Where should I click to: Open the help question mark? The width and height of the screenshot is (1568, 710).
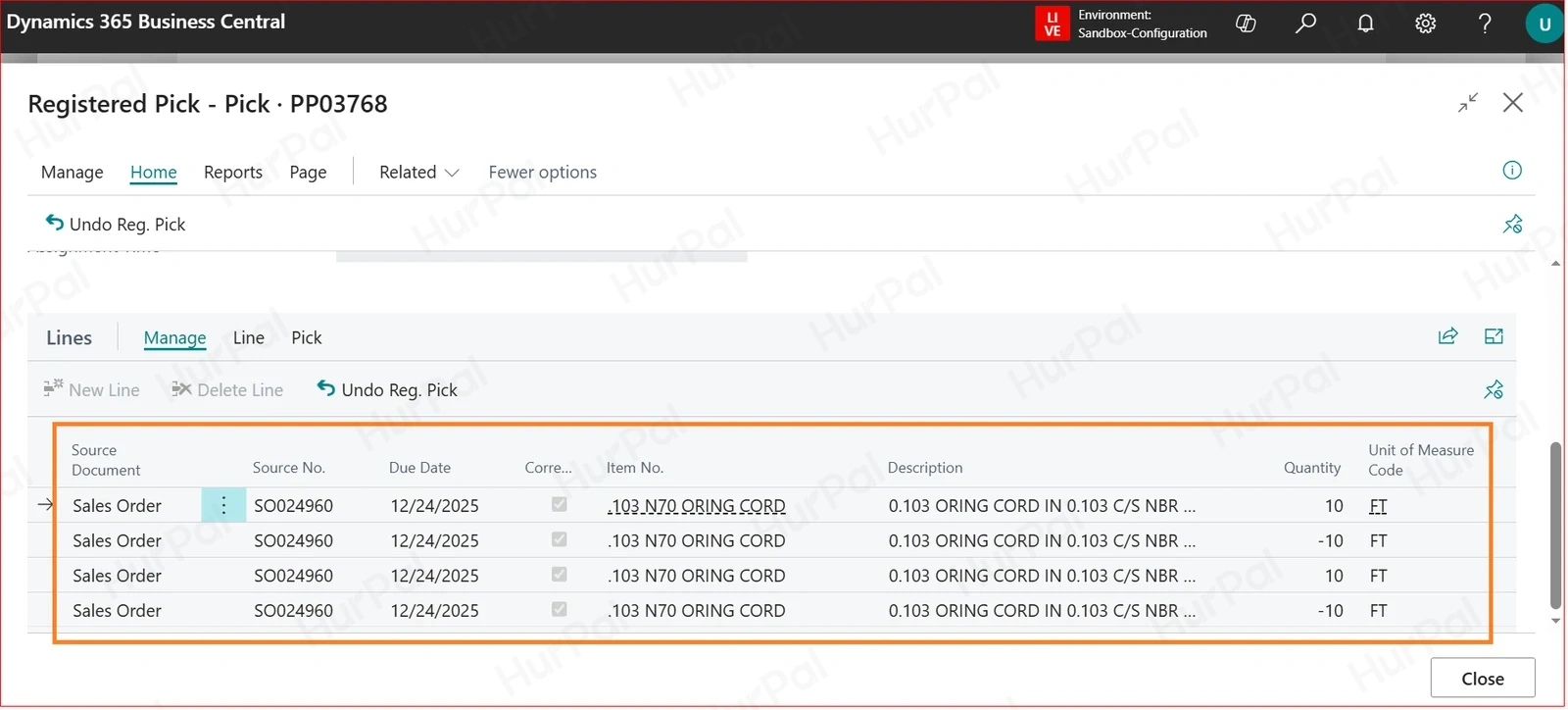[x=1485, y=24]
